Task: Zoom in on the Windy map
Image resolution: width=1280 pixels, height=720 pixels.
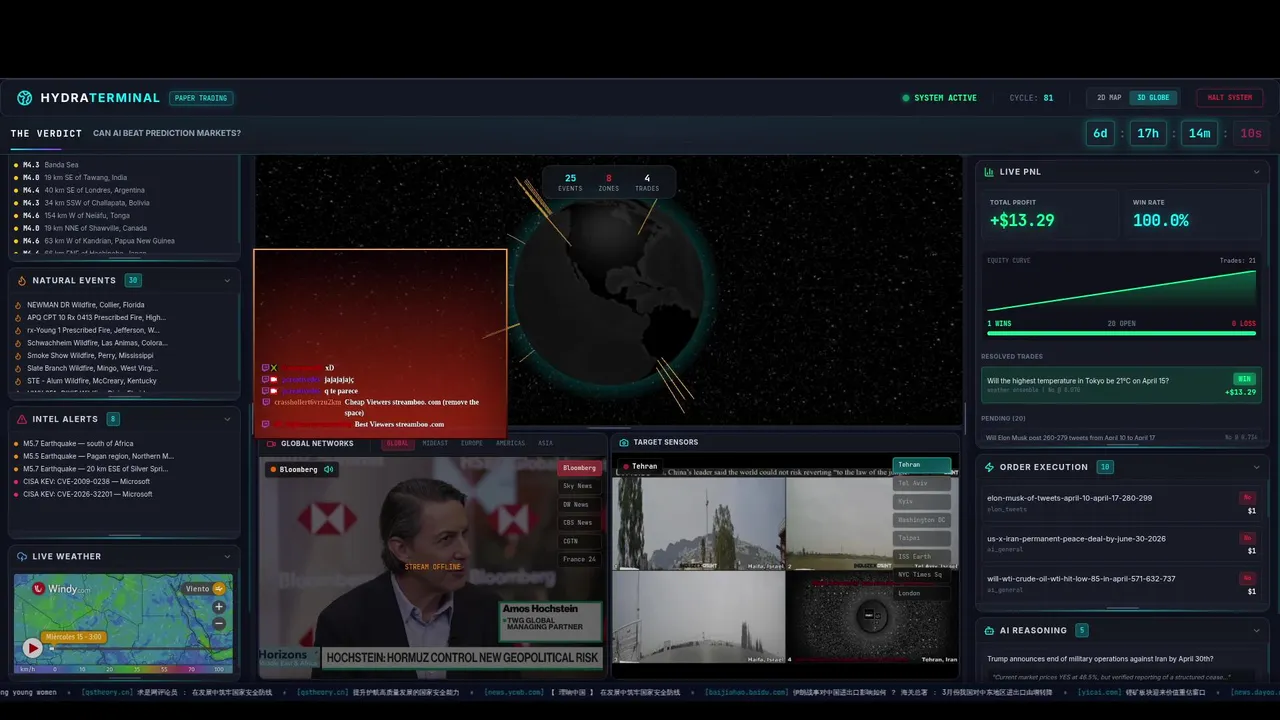Action: click(x=219, y=606)
